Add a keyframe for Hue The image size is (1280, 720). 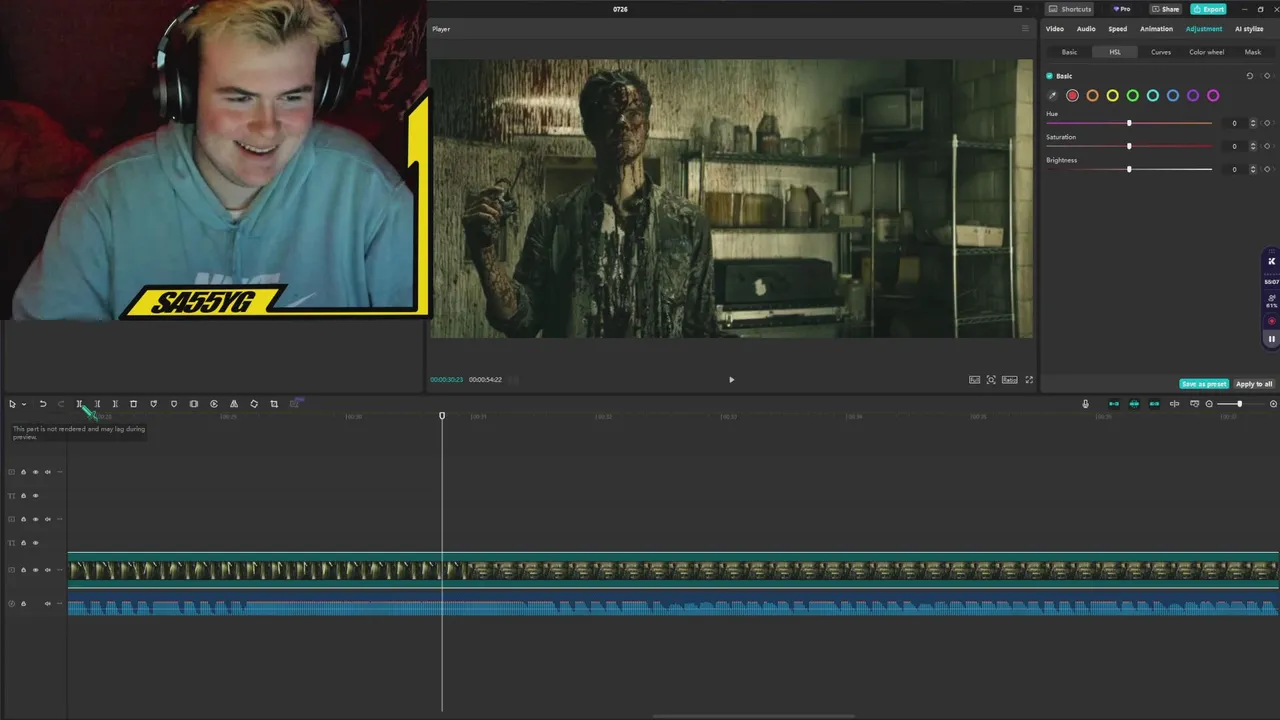pos(1267,123)
